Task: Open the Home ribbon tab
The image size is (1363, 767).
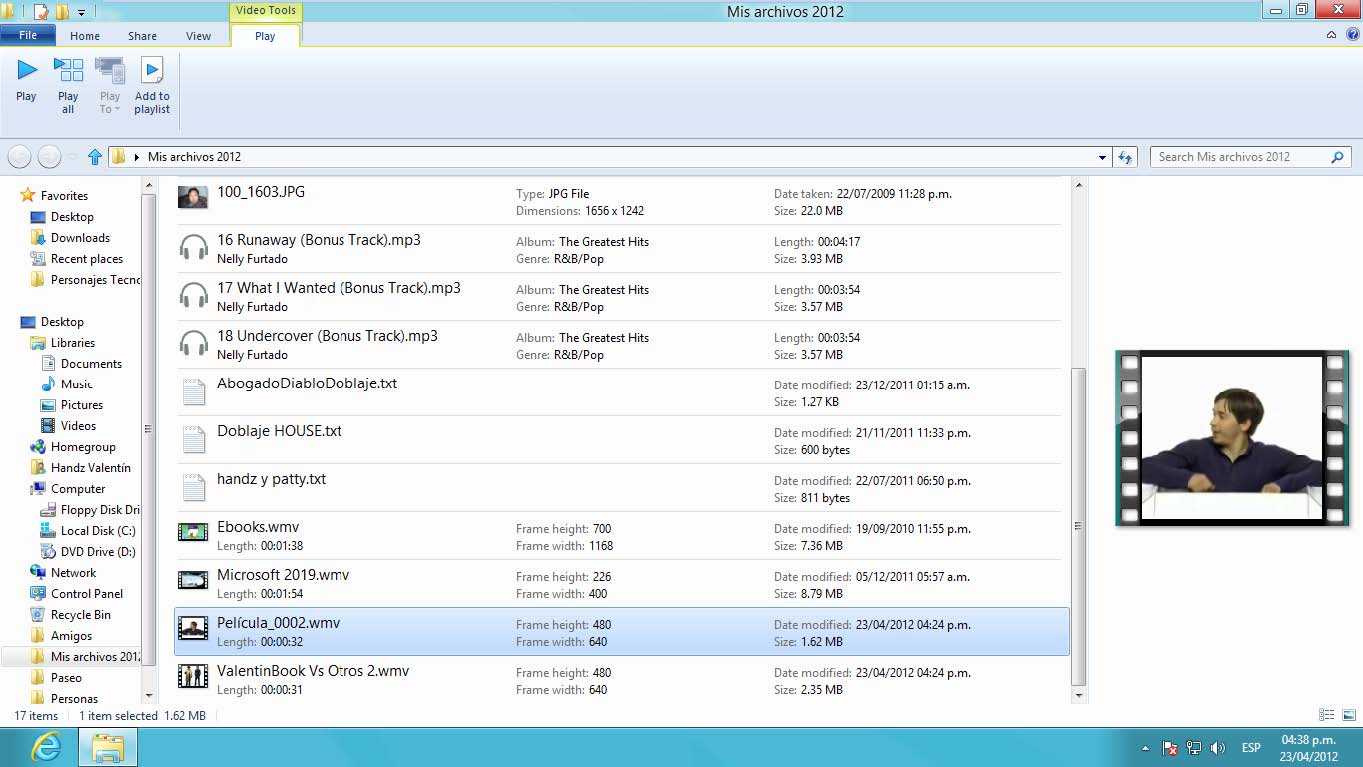Action: 85,36
